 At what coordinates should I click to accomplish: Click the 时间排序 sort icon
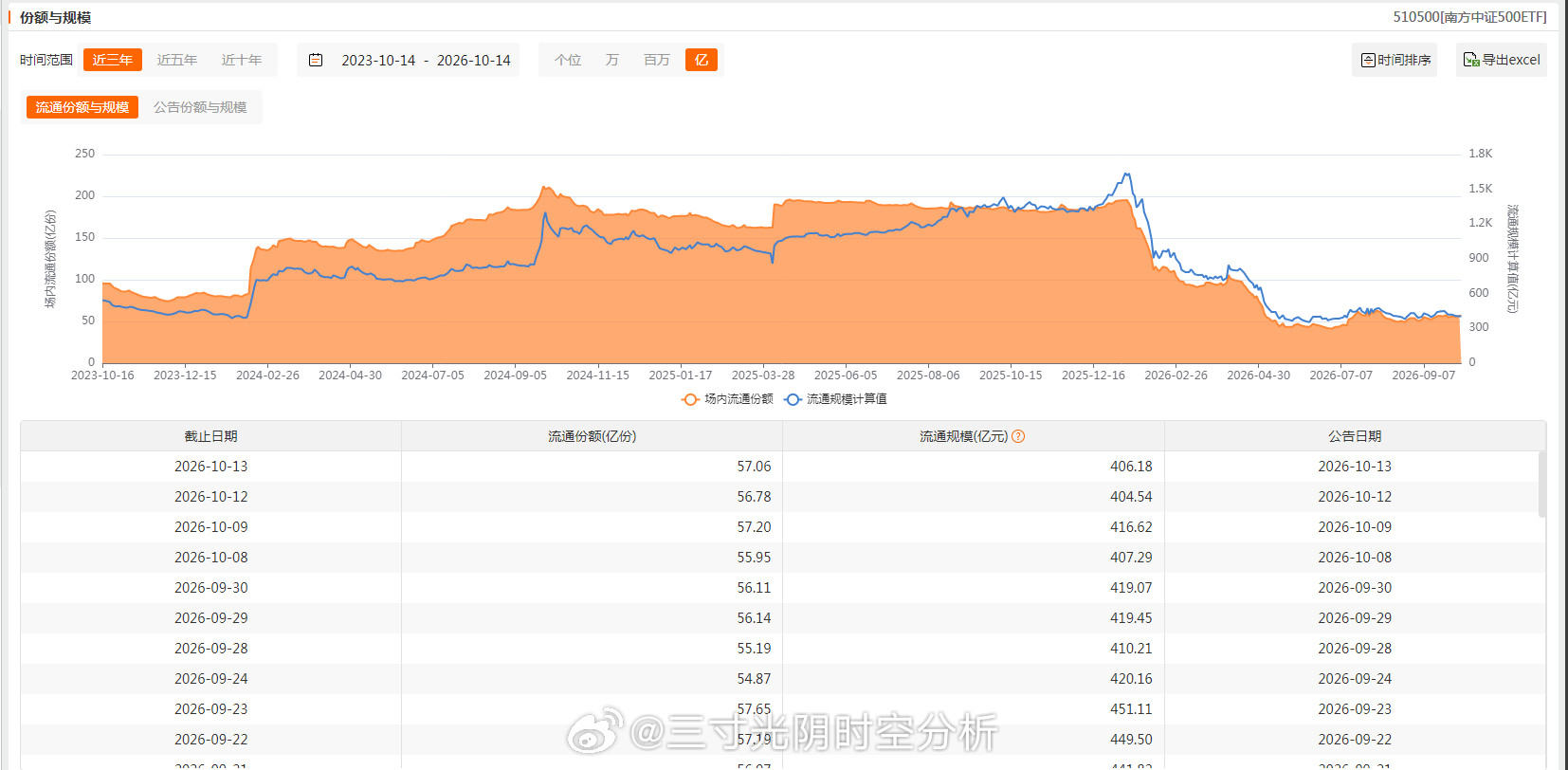click(1368, 60)
